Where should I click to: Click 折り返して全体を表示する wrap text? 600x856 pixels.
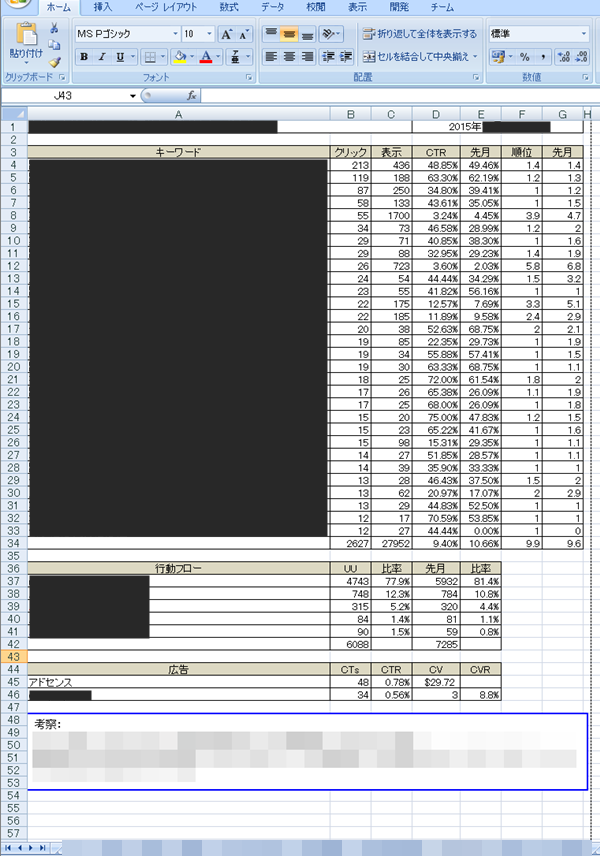point(420,34)
